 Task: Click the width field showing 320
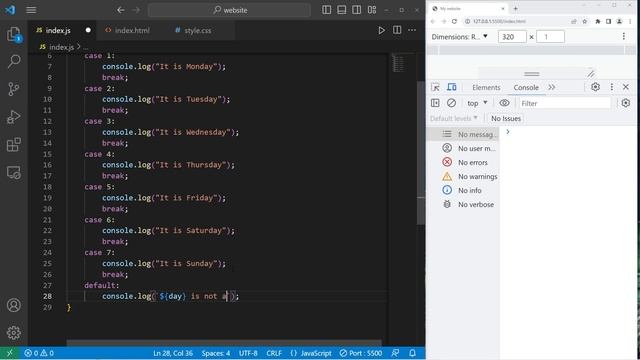click(512, 37)
